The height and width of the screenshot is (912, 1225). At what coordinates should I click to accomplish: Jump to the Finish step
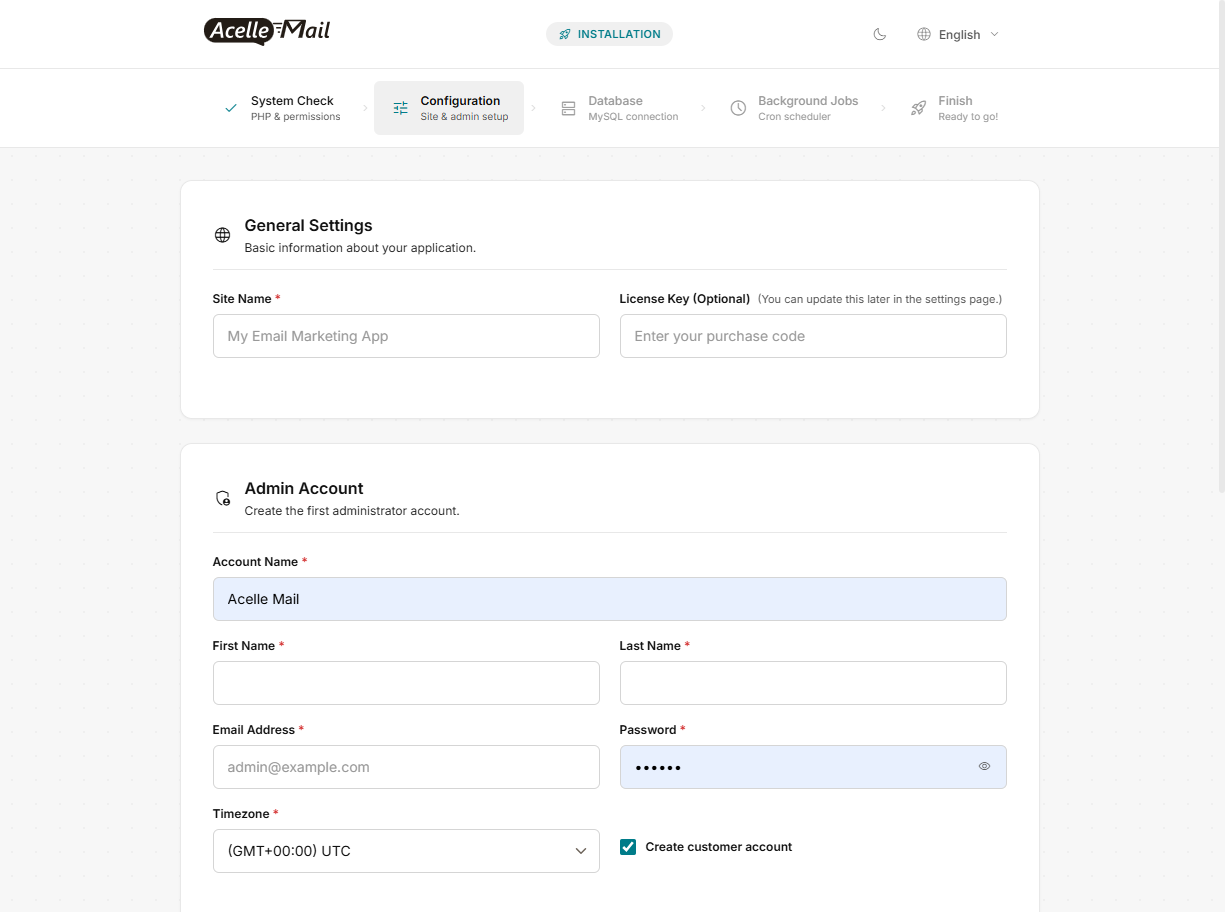pos(954,108)
